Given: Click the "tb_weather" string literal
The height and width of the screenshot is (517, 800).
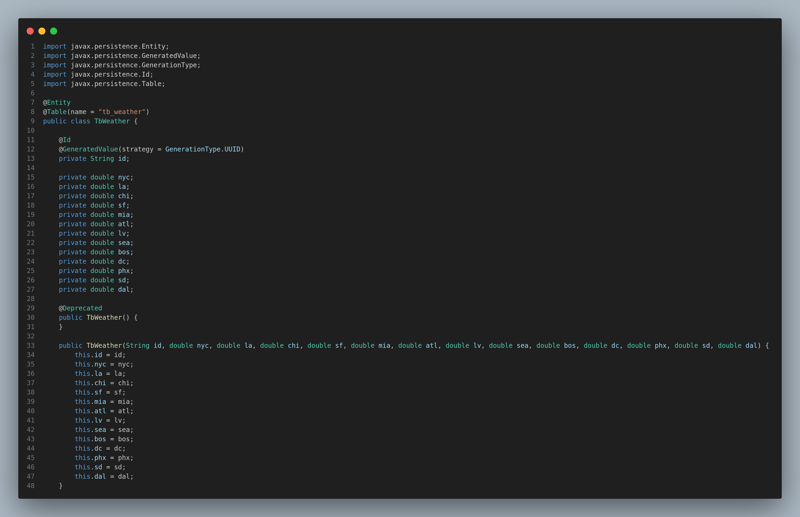Looking at the screenshot, I should (121, 112).
